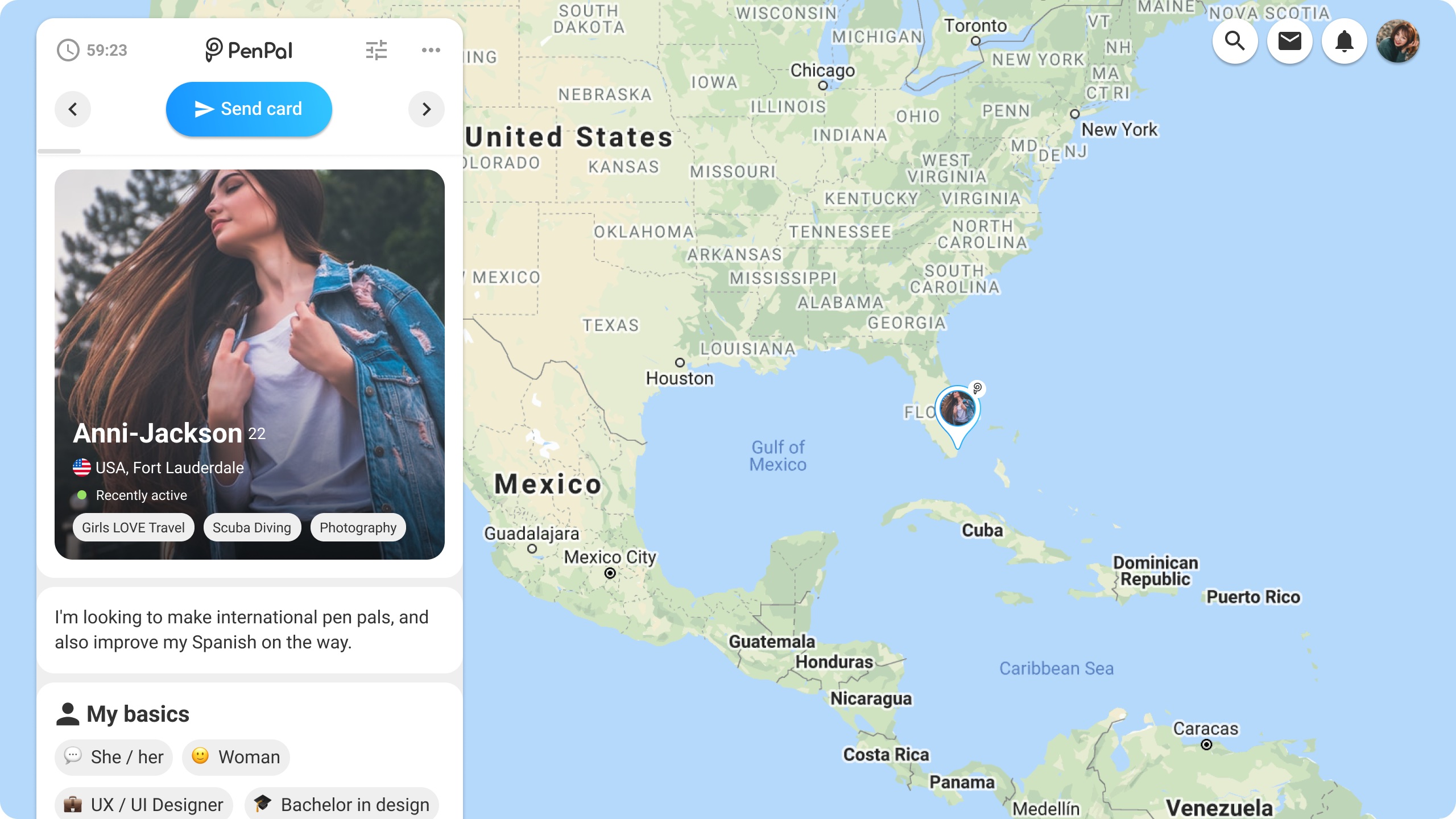1456x819 pixels.
Task: Click the notifications bell icon
Action: click(x=1345, y=41)
